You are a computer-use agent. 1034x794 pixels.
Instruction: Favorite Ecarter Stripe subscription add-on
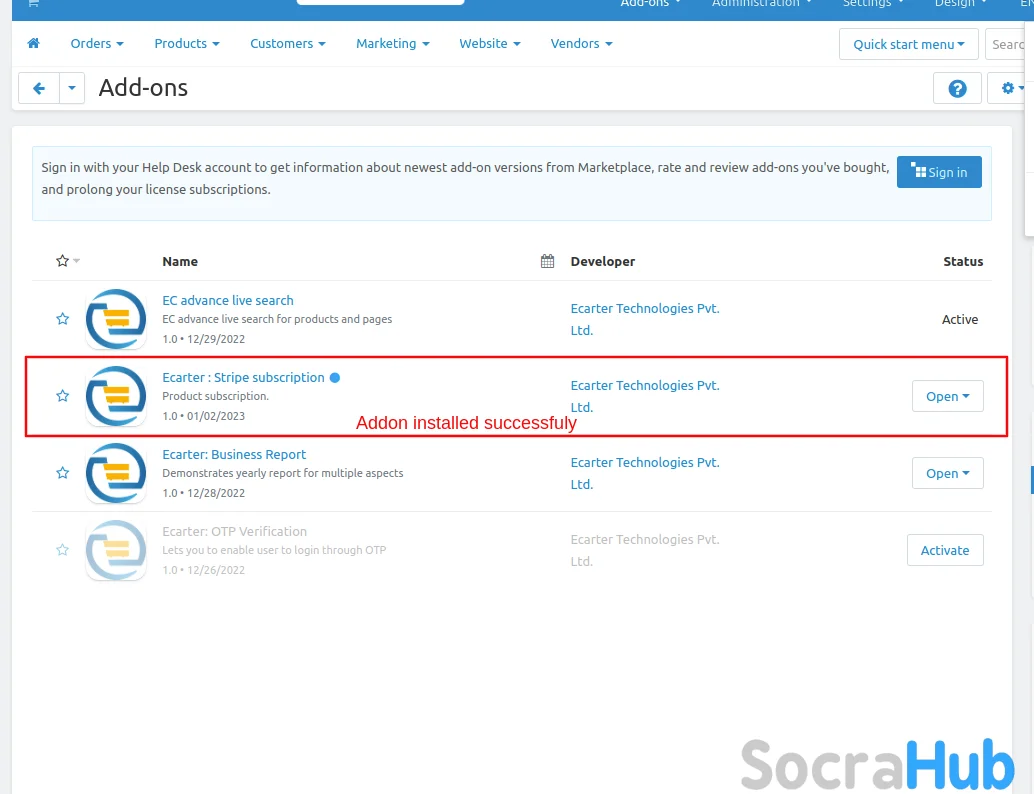[x=63, y=396]
